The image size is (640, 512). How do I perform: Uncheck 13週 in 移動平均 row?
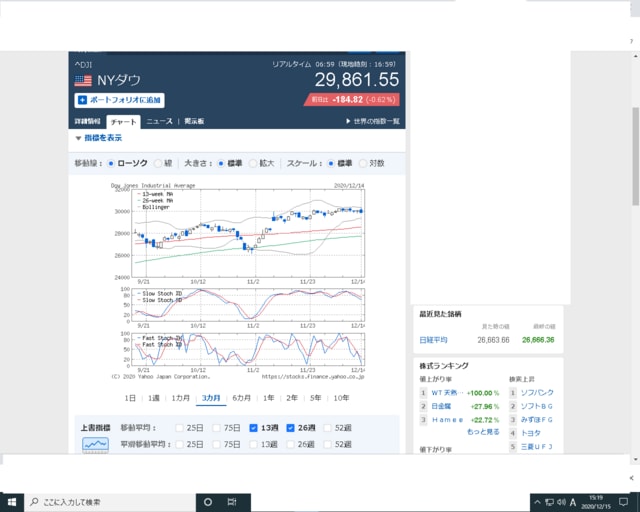pos(253,428)
